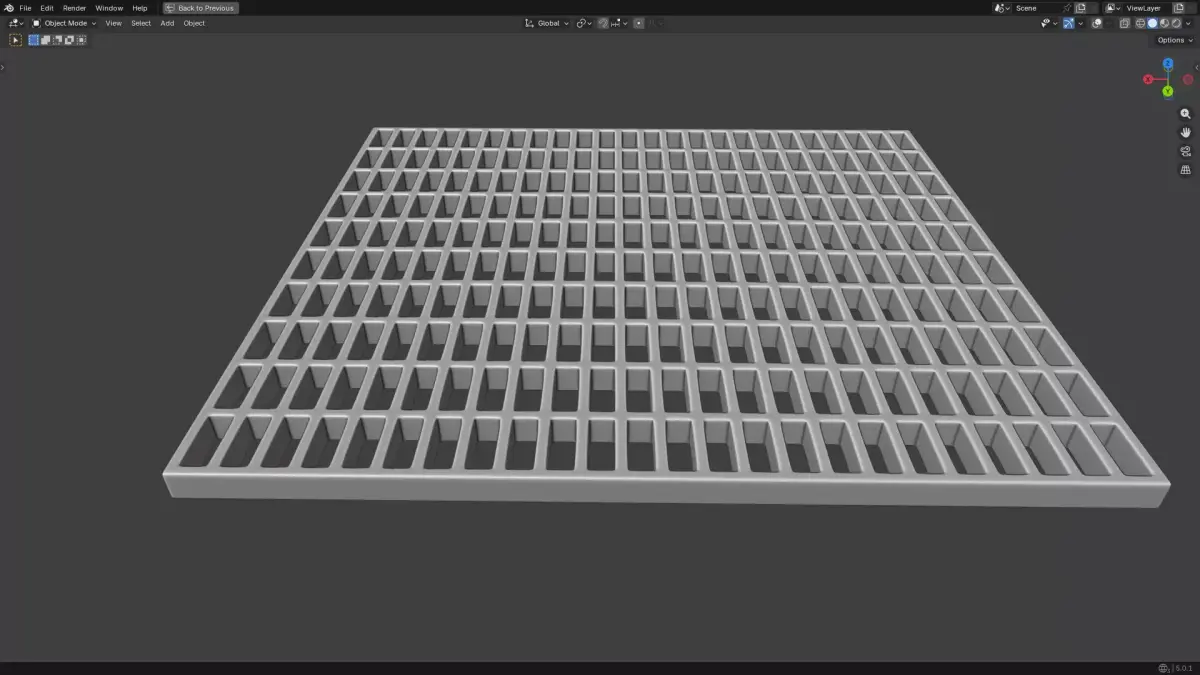Open the Global transform orientation dropdown
Screen dimensions: 1200x675
[x=547, y=23]
